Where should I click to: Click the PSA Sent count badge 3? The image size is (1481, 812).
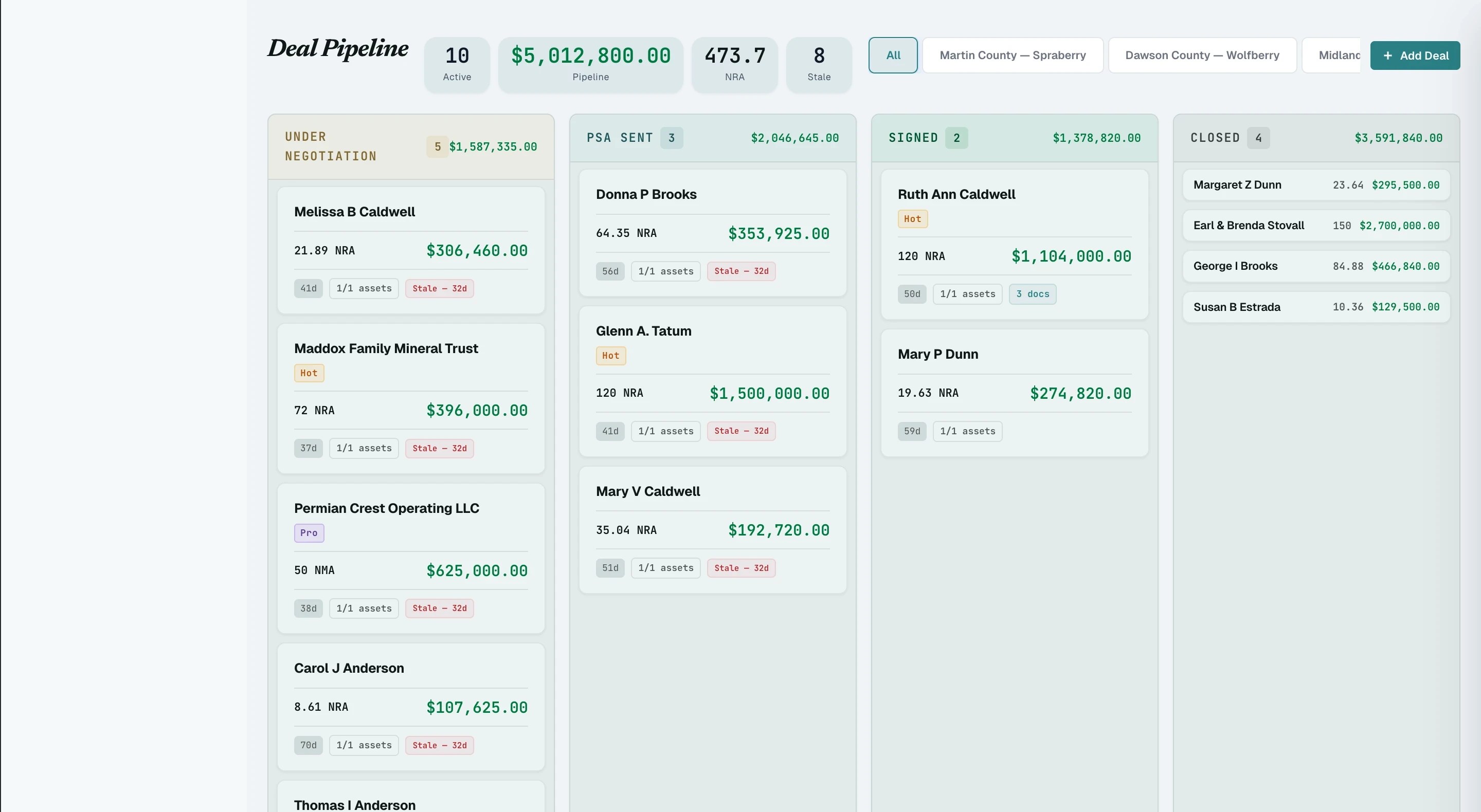click(672, 138)
